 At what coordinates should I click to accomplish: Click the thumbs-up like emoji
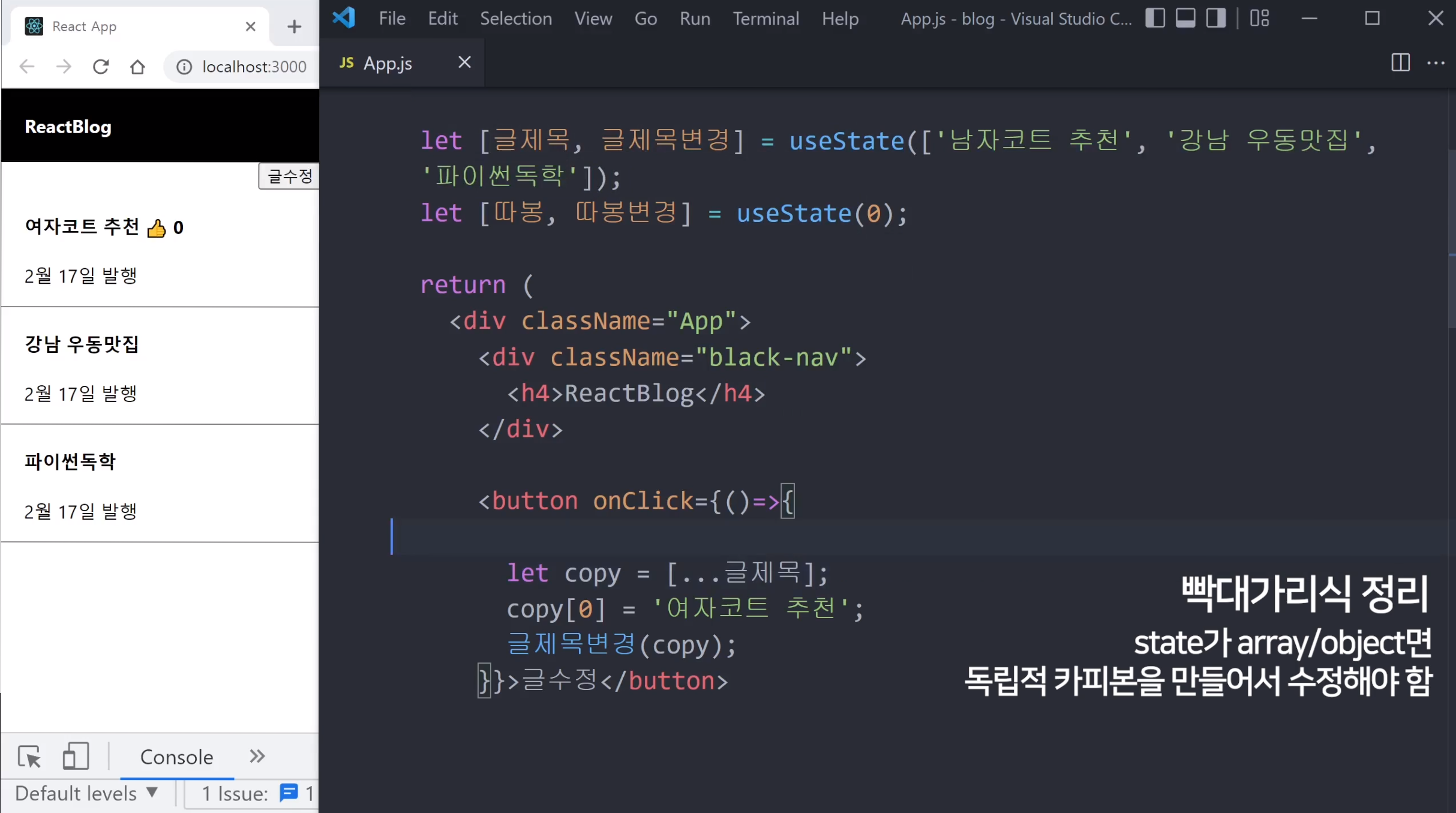click(x=157, y=228)
